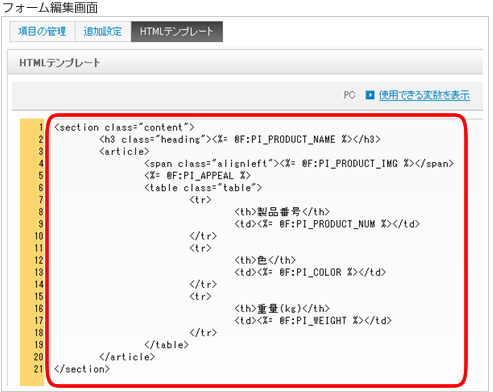
Task: Click line 2 containing PI_PRODUCT_NAME
Action: [x=240, y=139]
